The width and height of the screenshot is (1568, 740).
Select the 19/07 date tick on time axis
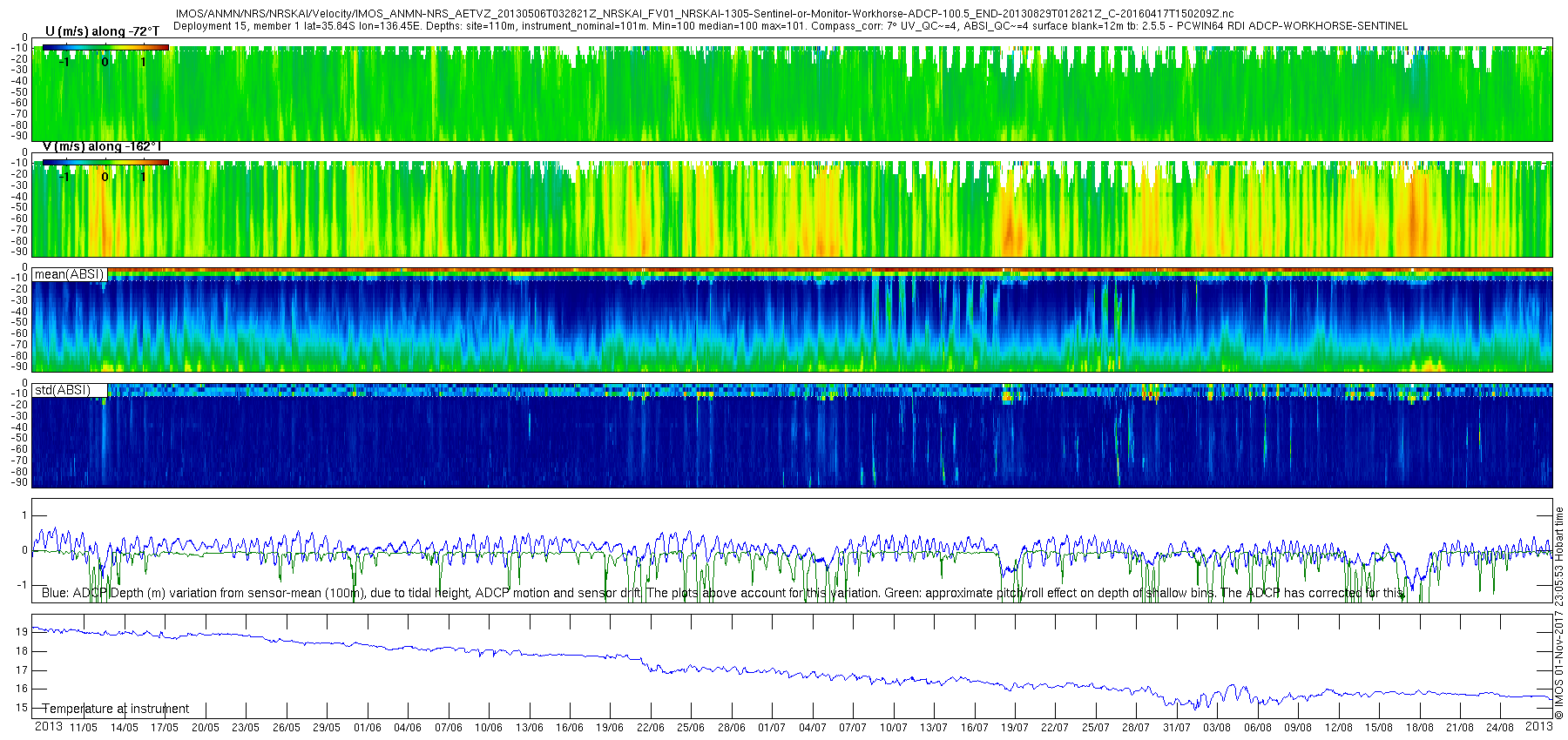[x=1015, y=727]
